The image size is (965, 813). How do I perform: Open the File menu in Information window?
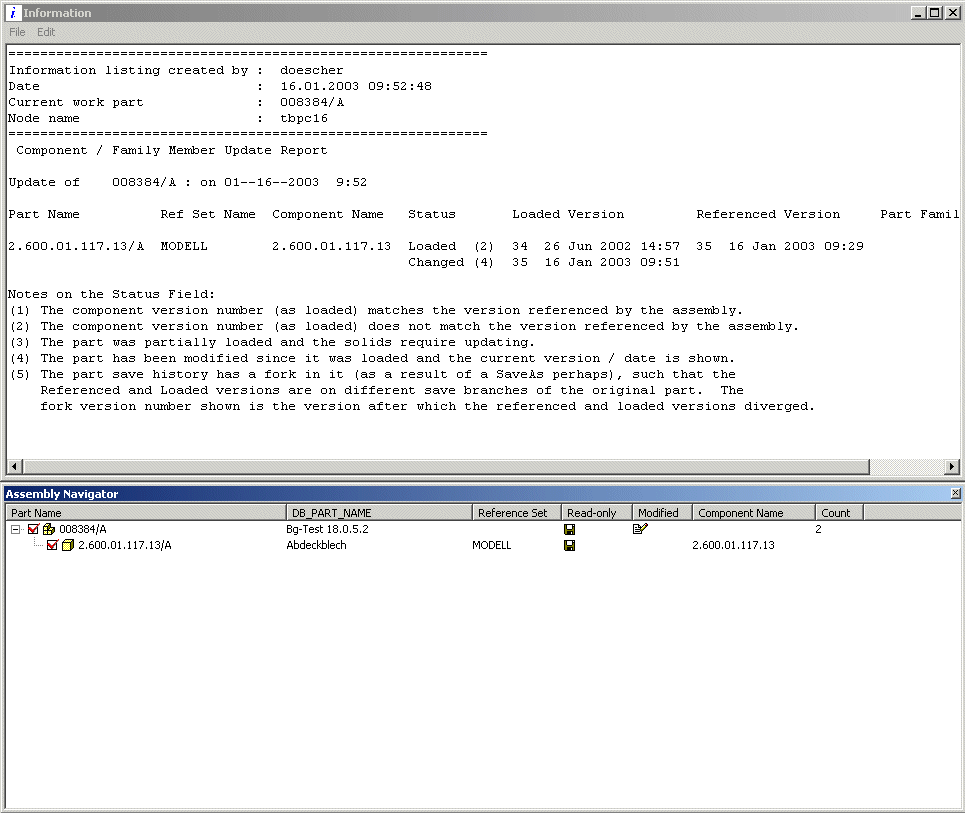point(17,32)
